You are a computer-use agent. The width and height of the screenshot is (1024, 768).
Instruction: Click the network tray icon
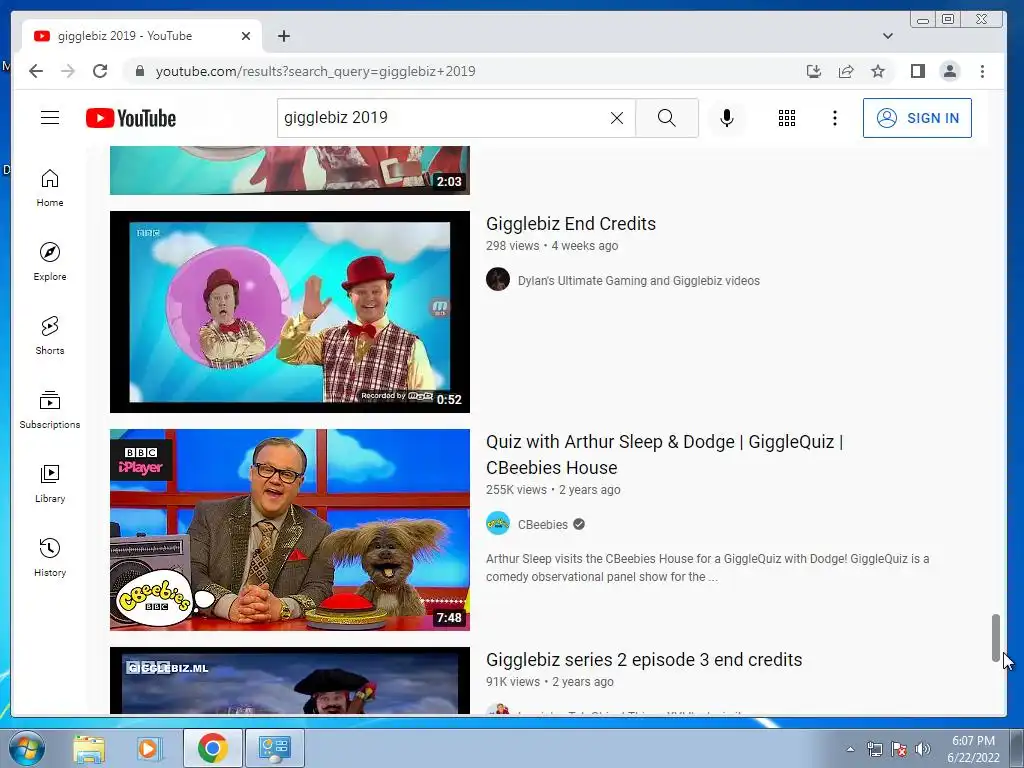pos(874,749)
